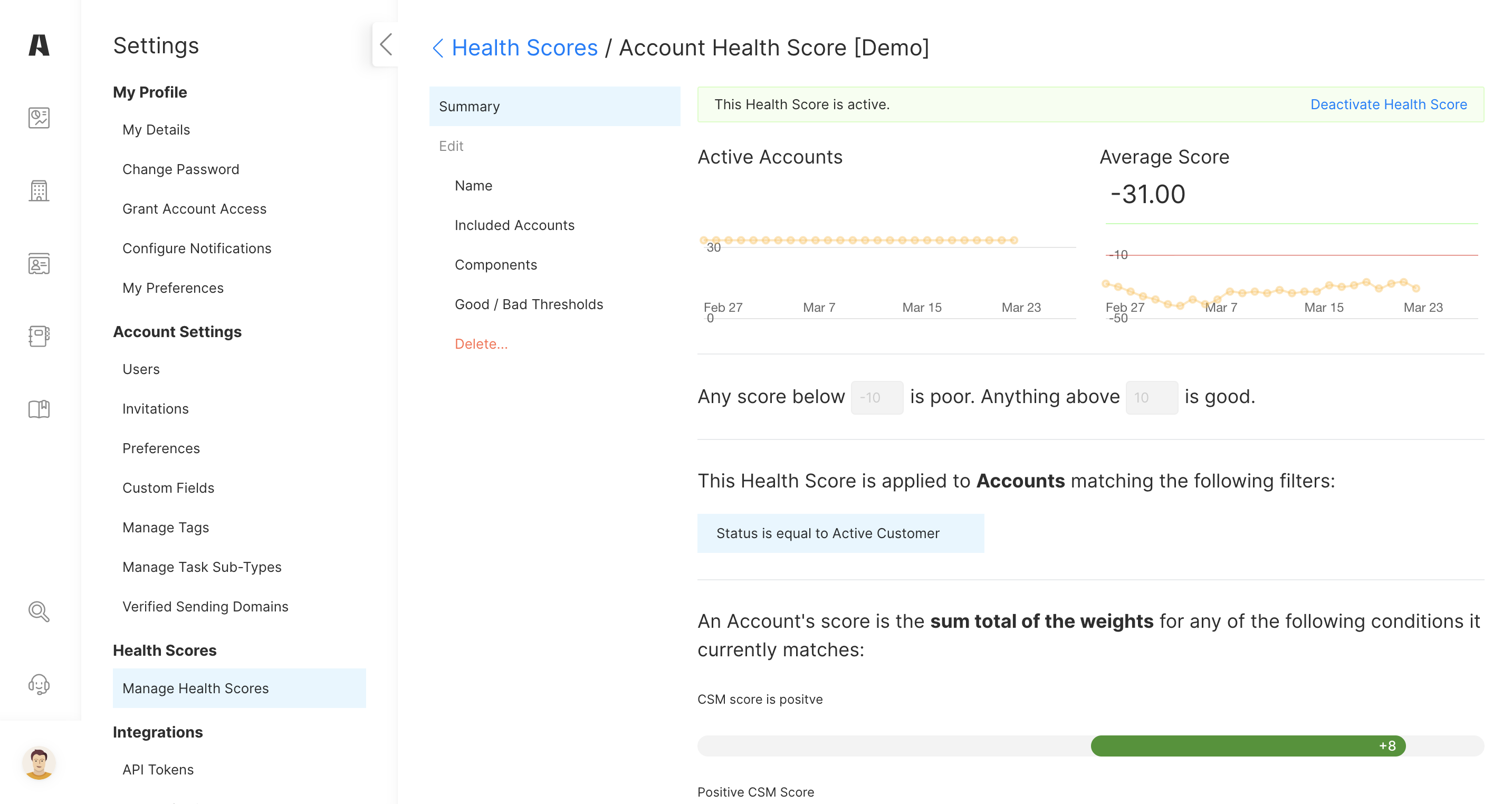Click the poor threshold field showing -10
Viewport: 1512px width, 804px height.
pos(877,398)
